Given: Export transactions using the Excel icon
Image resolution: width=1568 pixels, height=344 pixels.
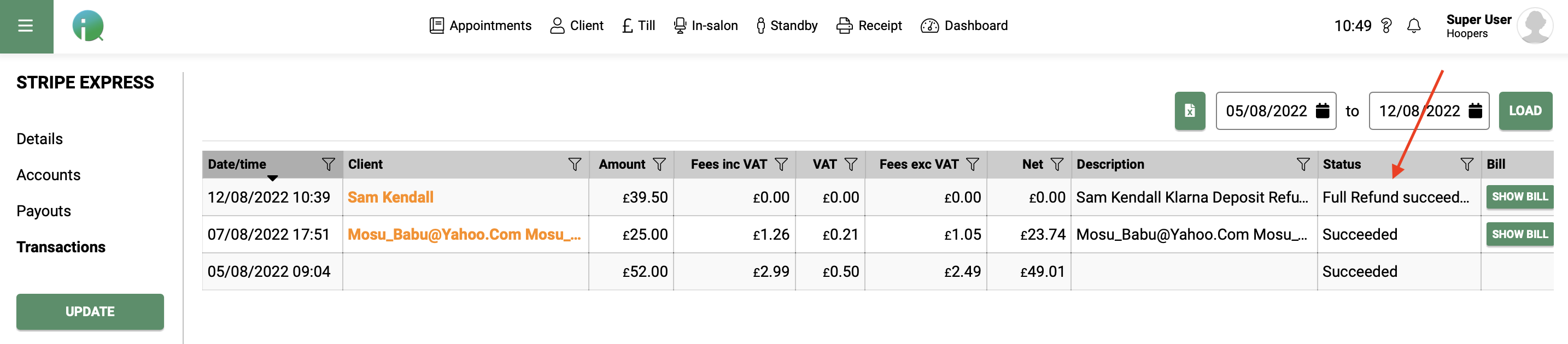Looking at the screenshot, I should click(1189, 111).
